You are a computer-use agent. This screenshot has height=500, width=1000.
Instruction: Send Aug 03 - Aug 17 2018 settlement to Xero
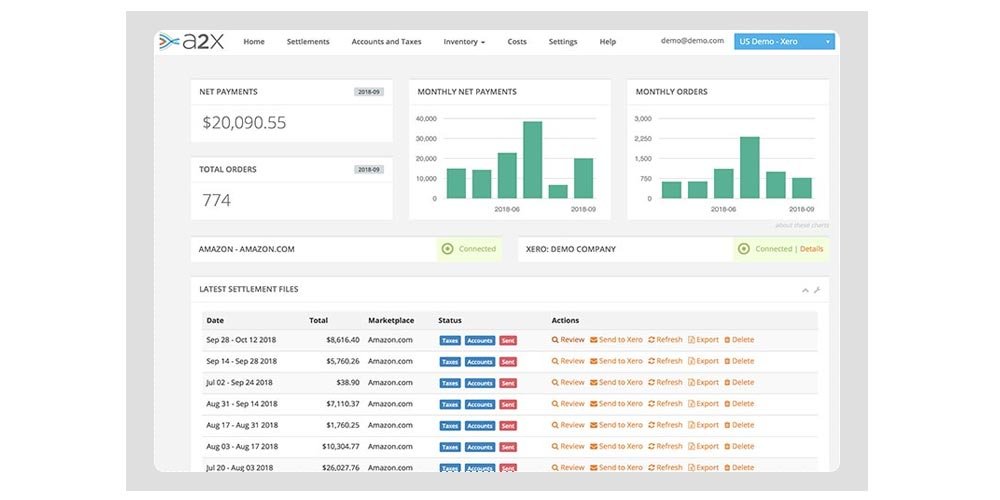click(616, 446)
